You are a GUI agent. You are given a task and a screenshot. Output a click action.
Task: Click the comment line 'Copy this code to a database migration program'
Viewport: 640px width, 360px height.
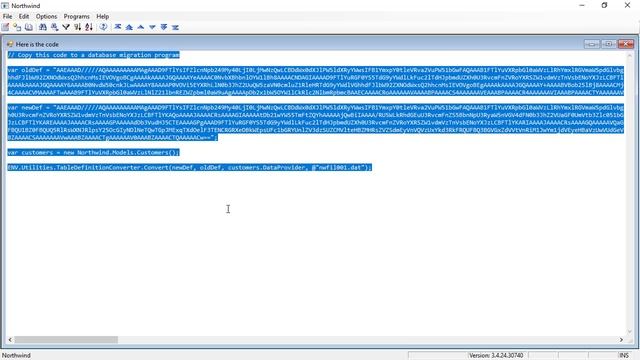coord(93,55)
